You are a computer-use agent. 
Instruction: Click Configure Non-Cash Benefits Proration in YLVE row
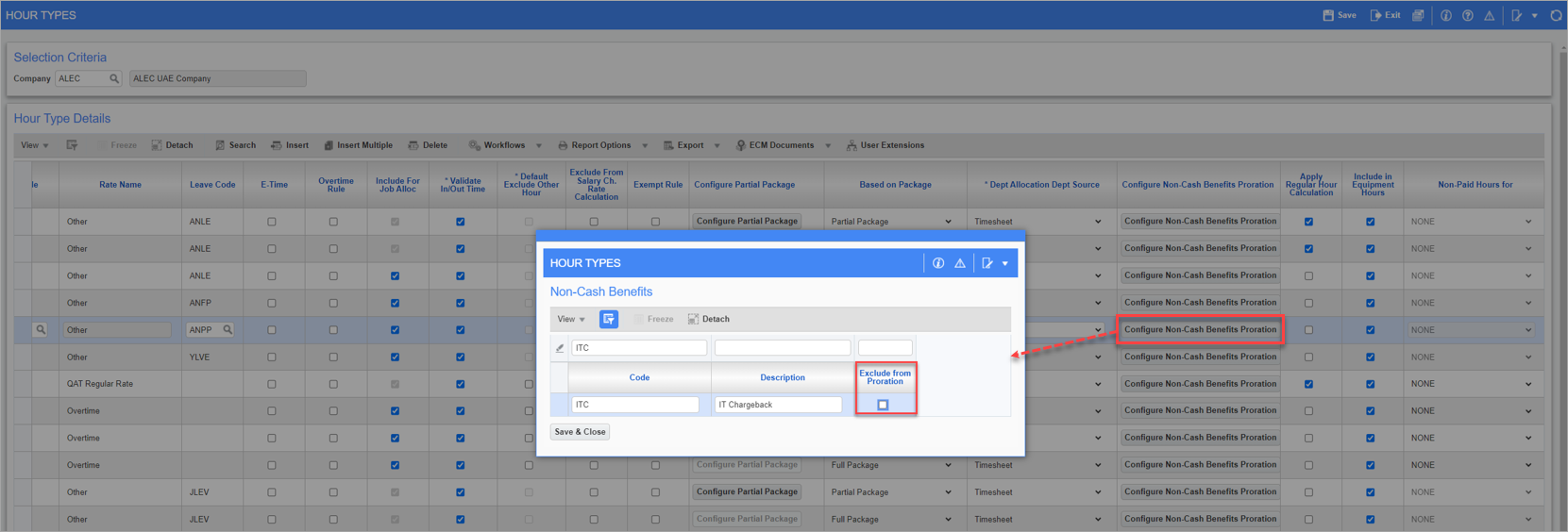(x=1200, y=357)
